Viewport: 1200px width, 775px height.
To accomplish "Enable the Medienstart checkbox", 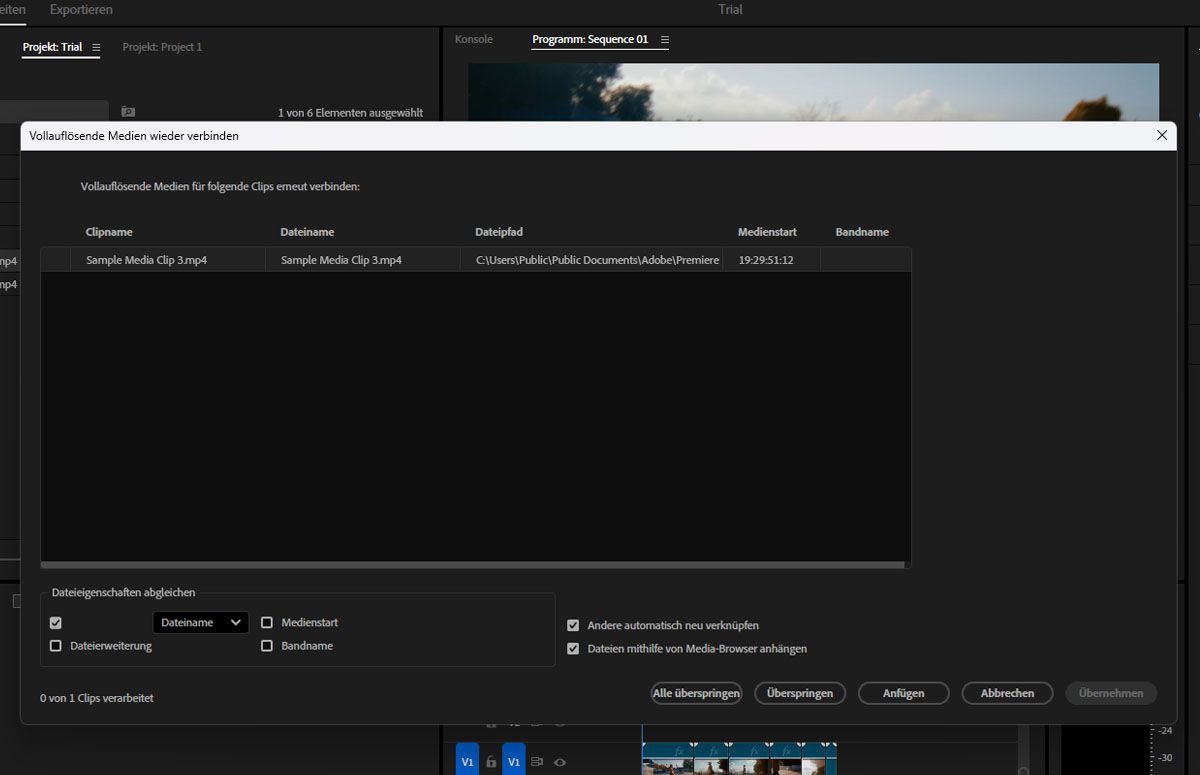I will click(x=267, y=622).
